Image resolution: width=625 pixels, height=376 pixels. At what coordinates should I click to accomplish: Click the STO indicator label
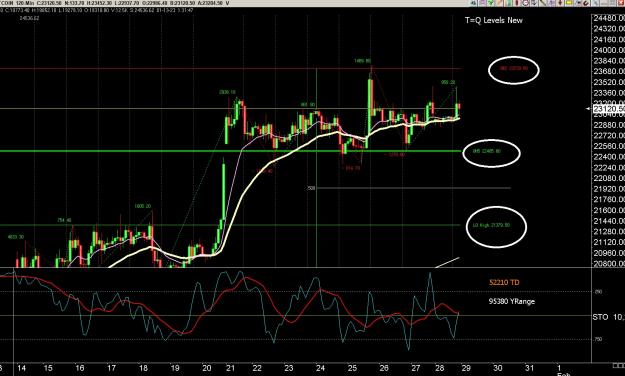click(600, 317)
